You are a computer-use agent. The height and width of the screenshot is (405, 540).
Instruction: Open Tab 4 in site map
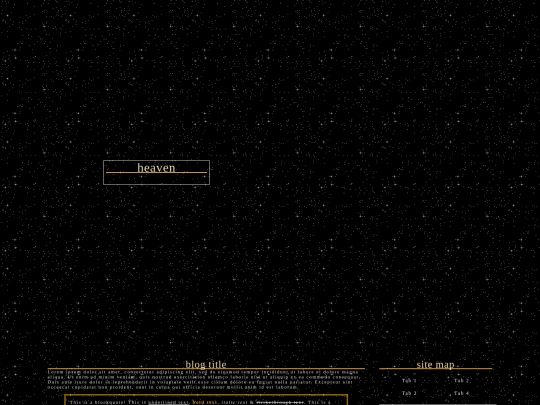[x=461, y=393]
